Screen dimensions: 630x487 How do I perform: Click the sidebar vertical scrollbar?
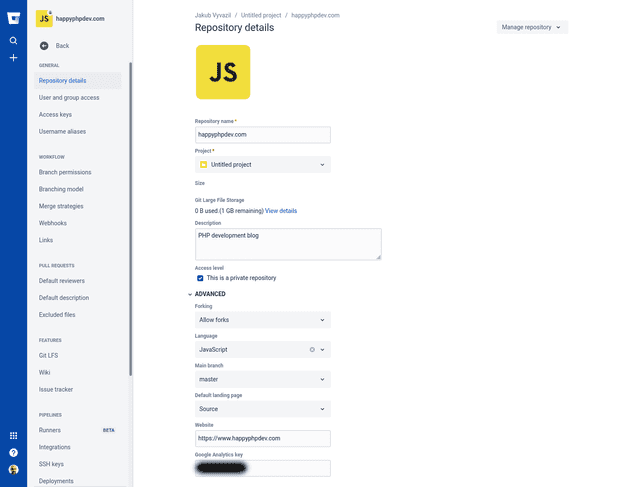point(130,219)
